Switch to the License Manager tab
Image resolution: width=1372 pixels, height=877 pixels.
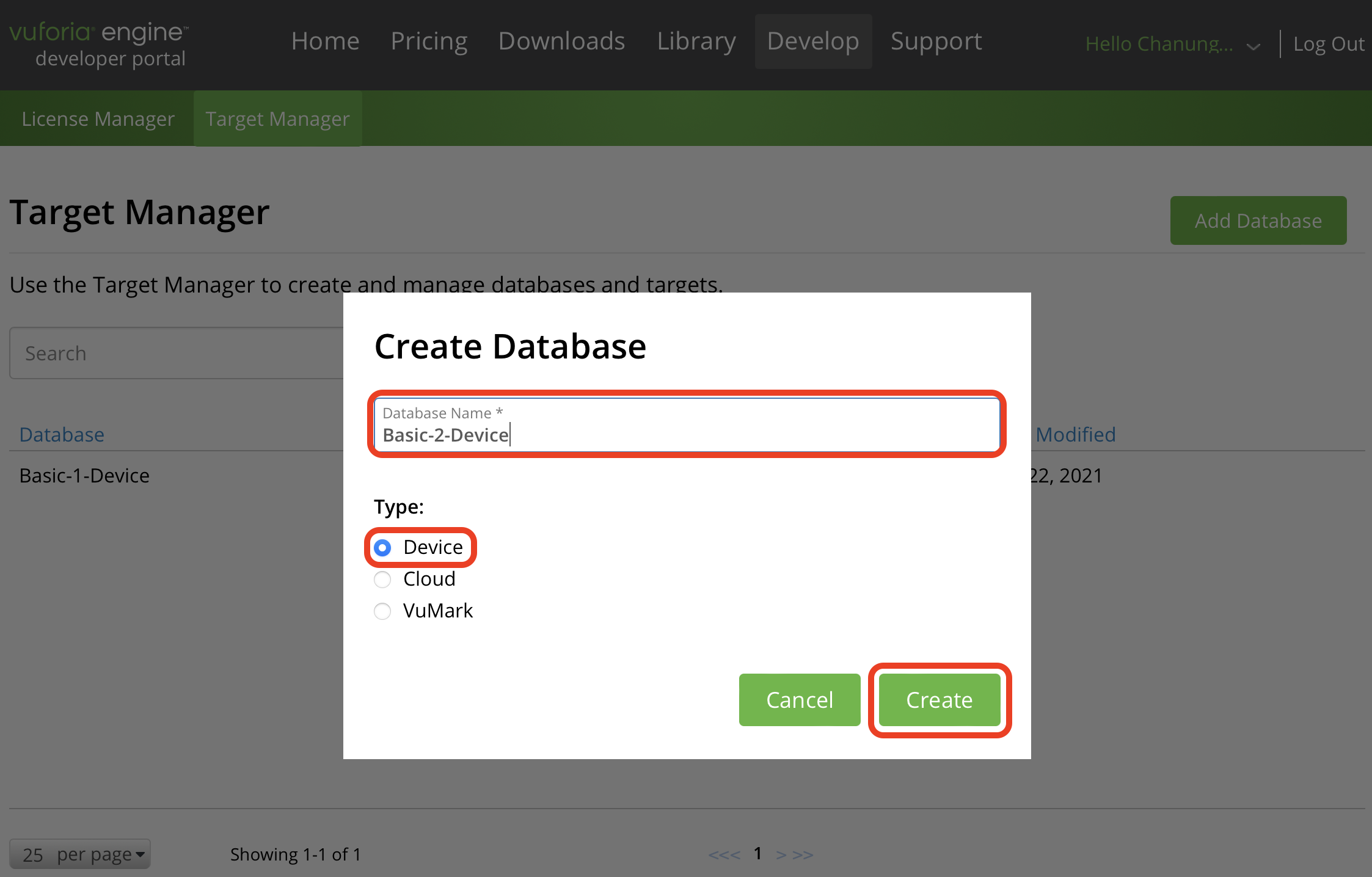pos(98,118)
